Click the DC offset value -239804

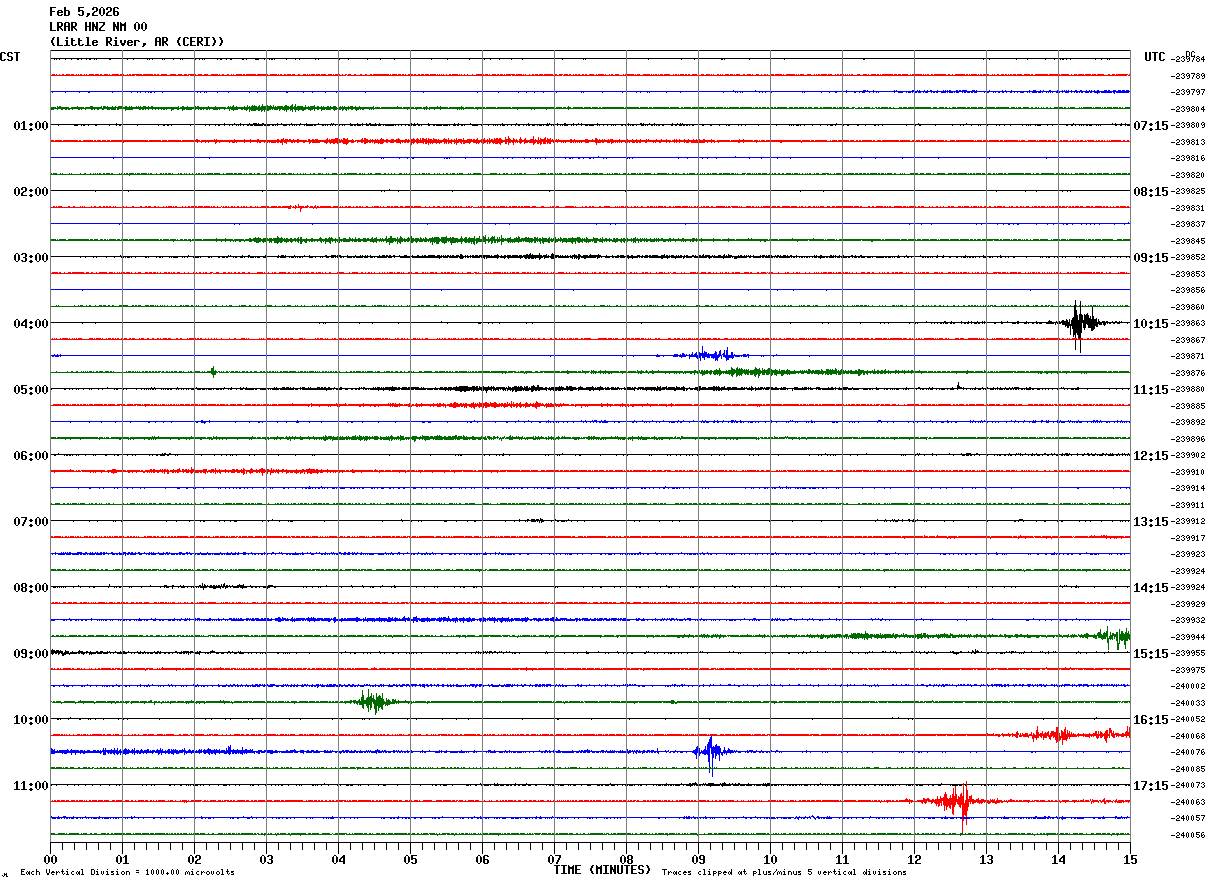pyautogui.click(x=1188, y=109)
